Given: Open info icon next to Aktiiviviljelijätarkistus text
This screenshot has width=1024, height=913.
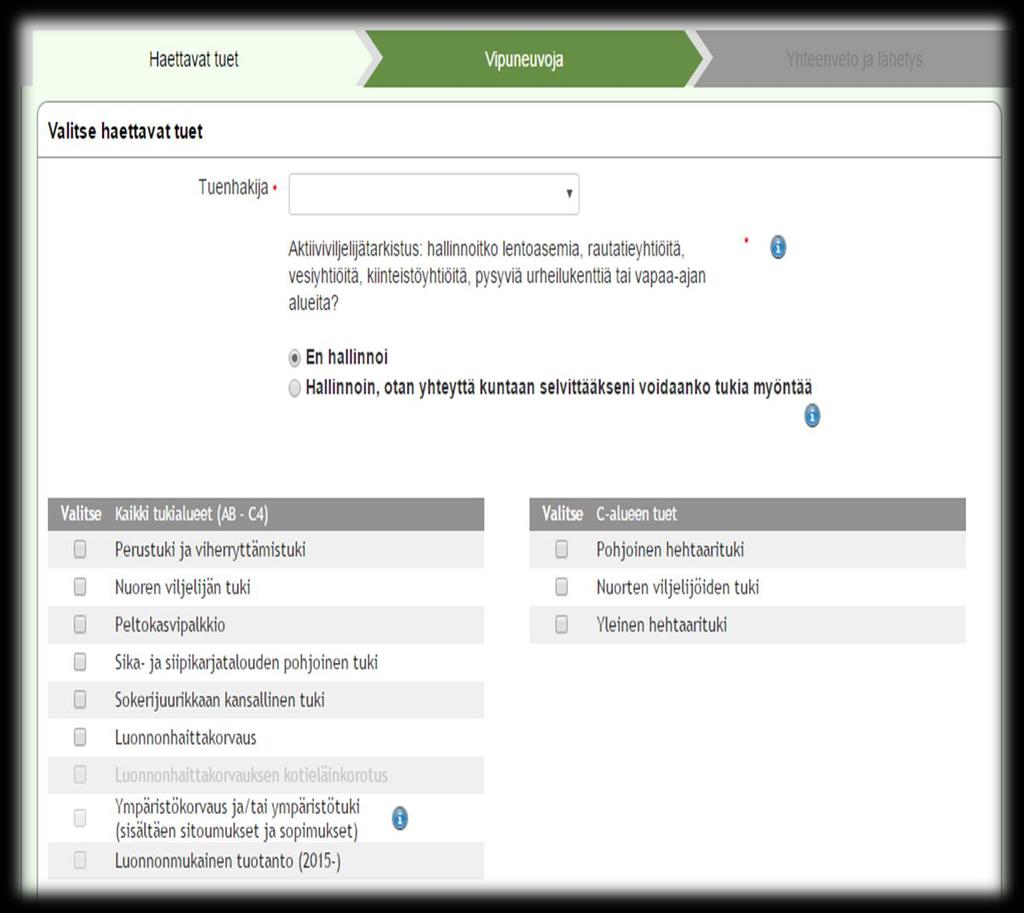Looking at the screenshot, I should pos(778,248).
